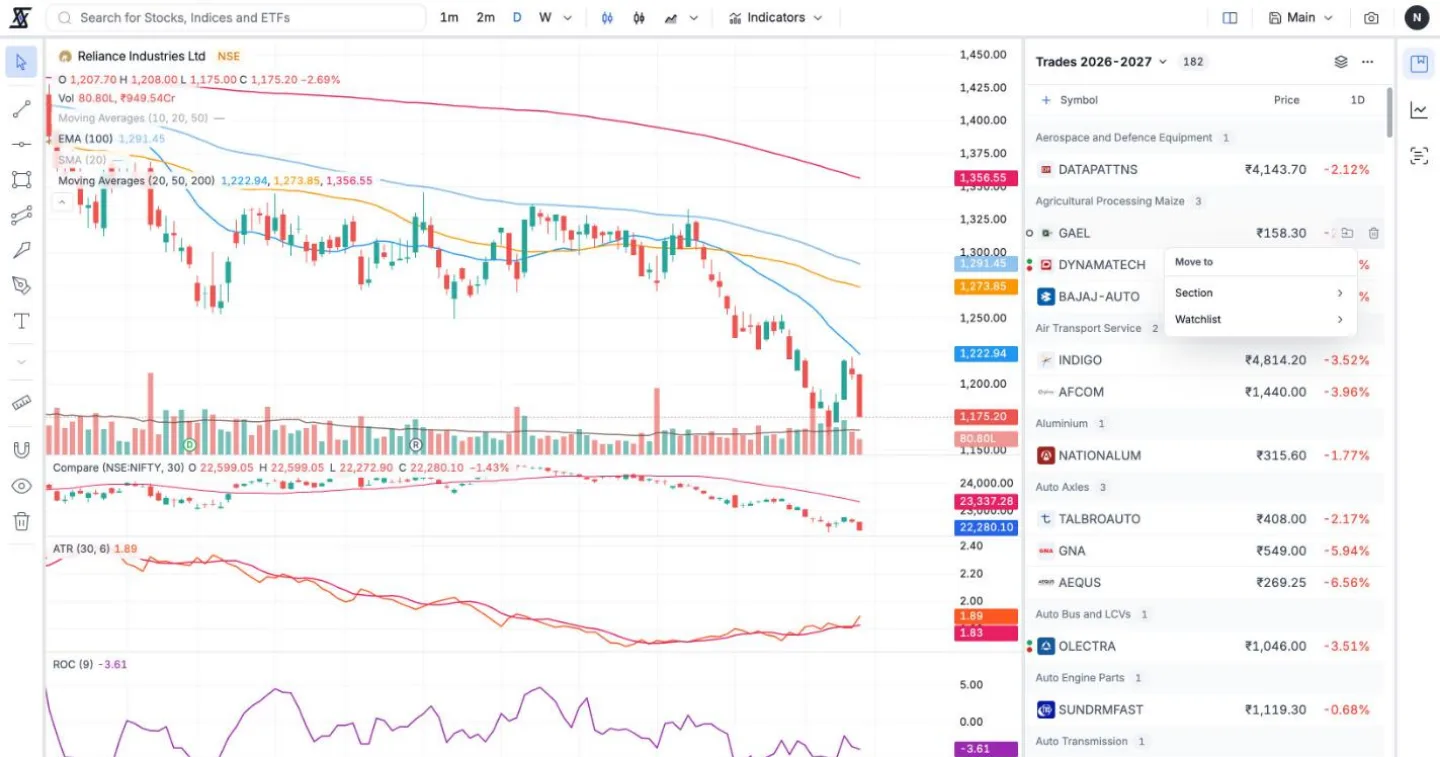Switch to the 1m timeframe
The height and width of the screenshot is (757, 1440).
(x=449, y=18)
